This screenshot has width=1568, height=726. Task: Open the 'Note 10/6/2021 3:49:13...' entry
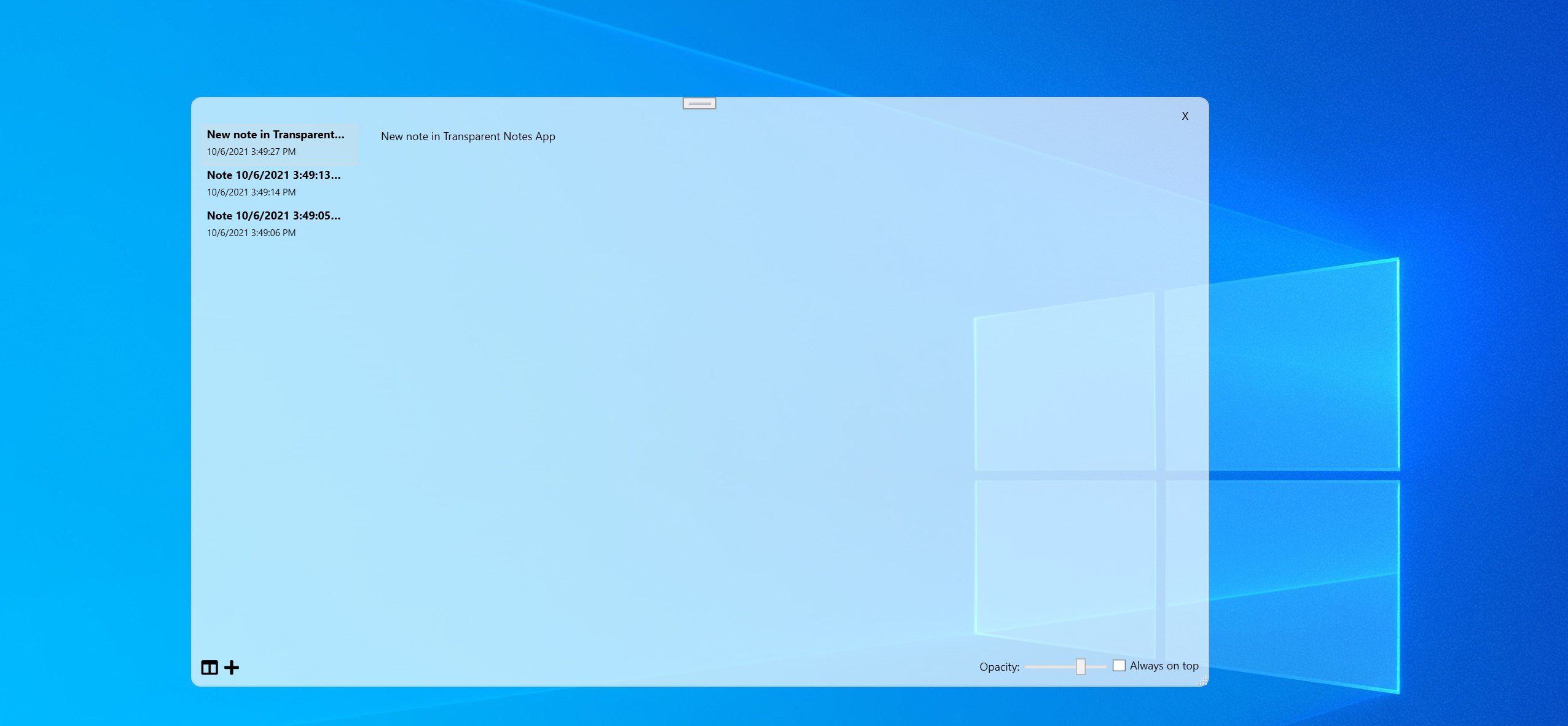(x=273, y=175)
